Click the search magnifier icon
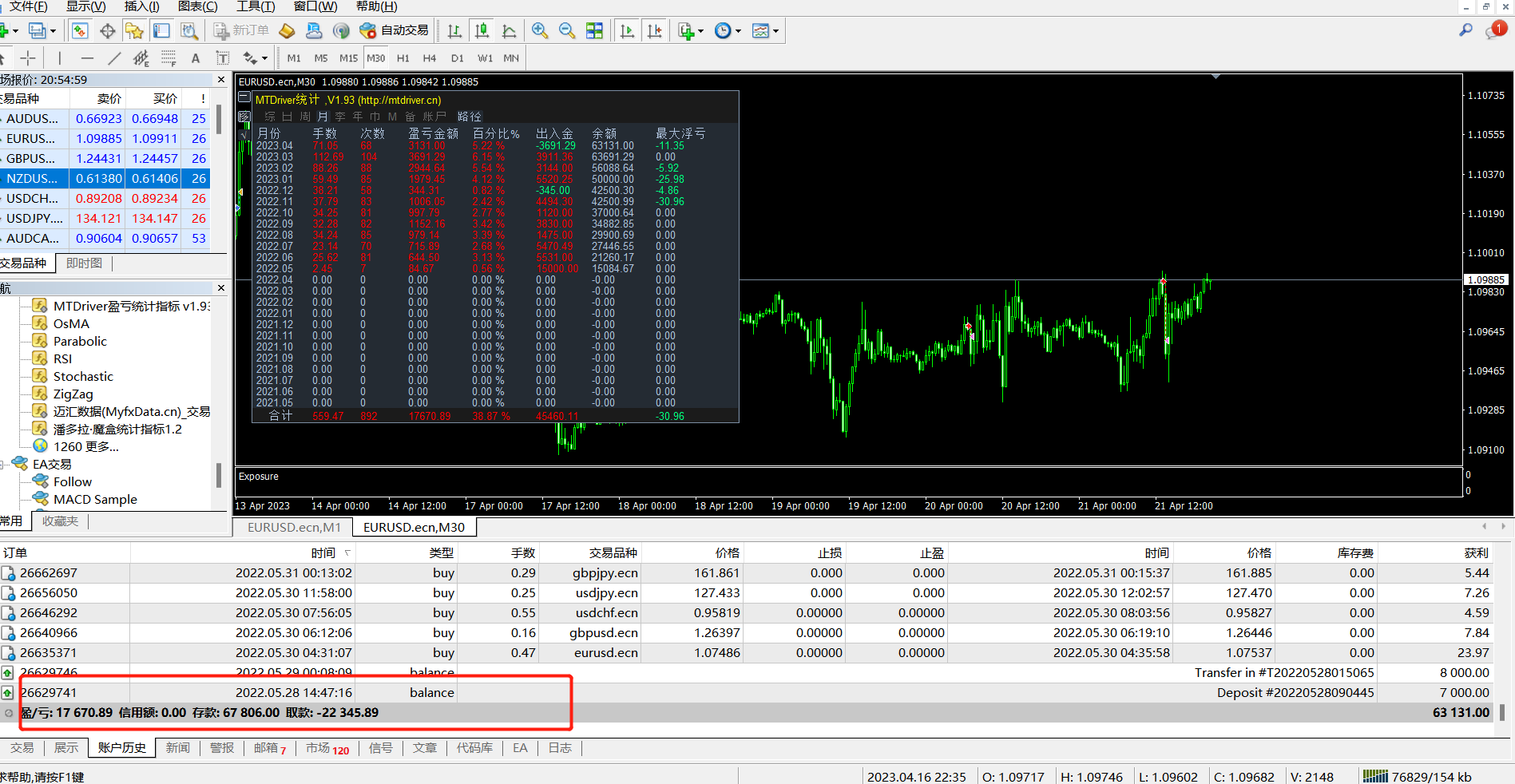This screenshot has height=784, width=1515. [x=1465, y=30]
